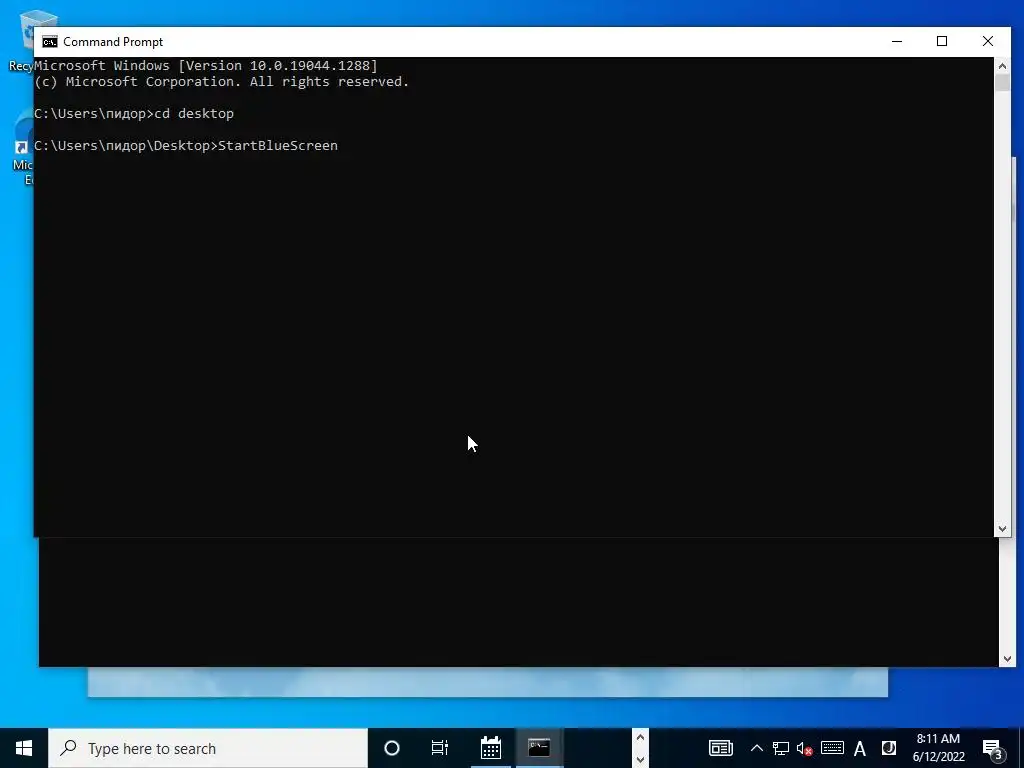
Task: Click the "StartBlueScreen" command text
Action: pos(278,145)
